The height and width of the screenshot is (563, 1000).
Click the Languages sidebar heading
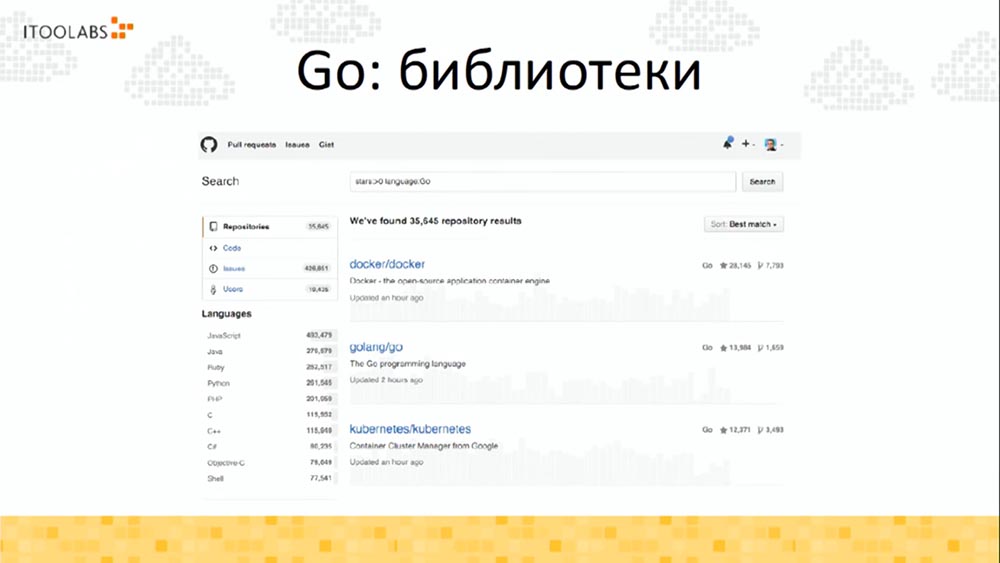226,314
